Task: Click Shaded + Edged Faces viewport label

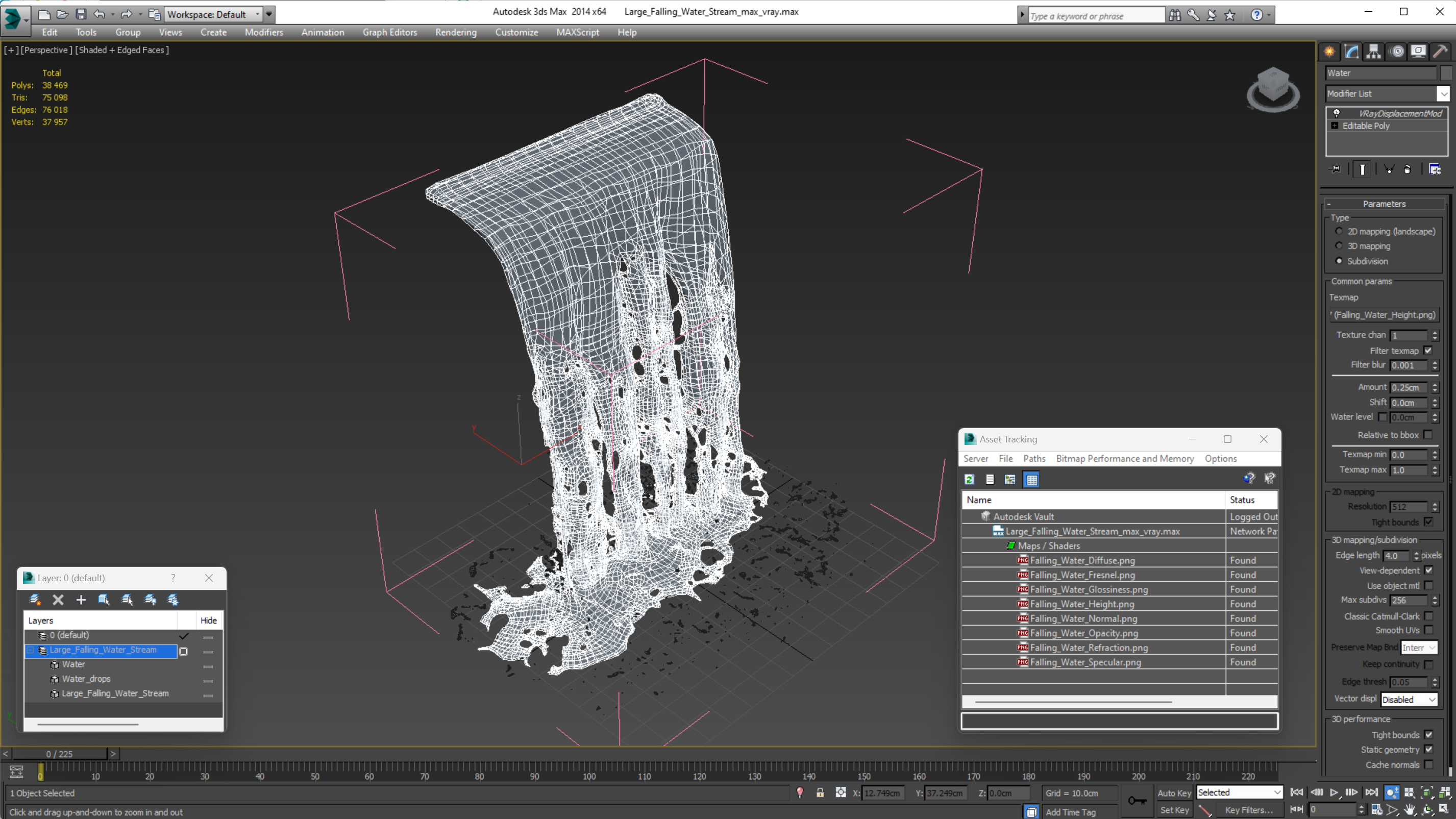Action: click(x=121, y=49)
